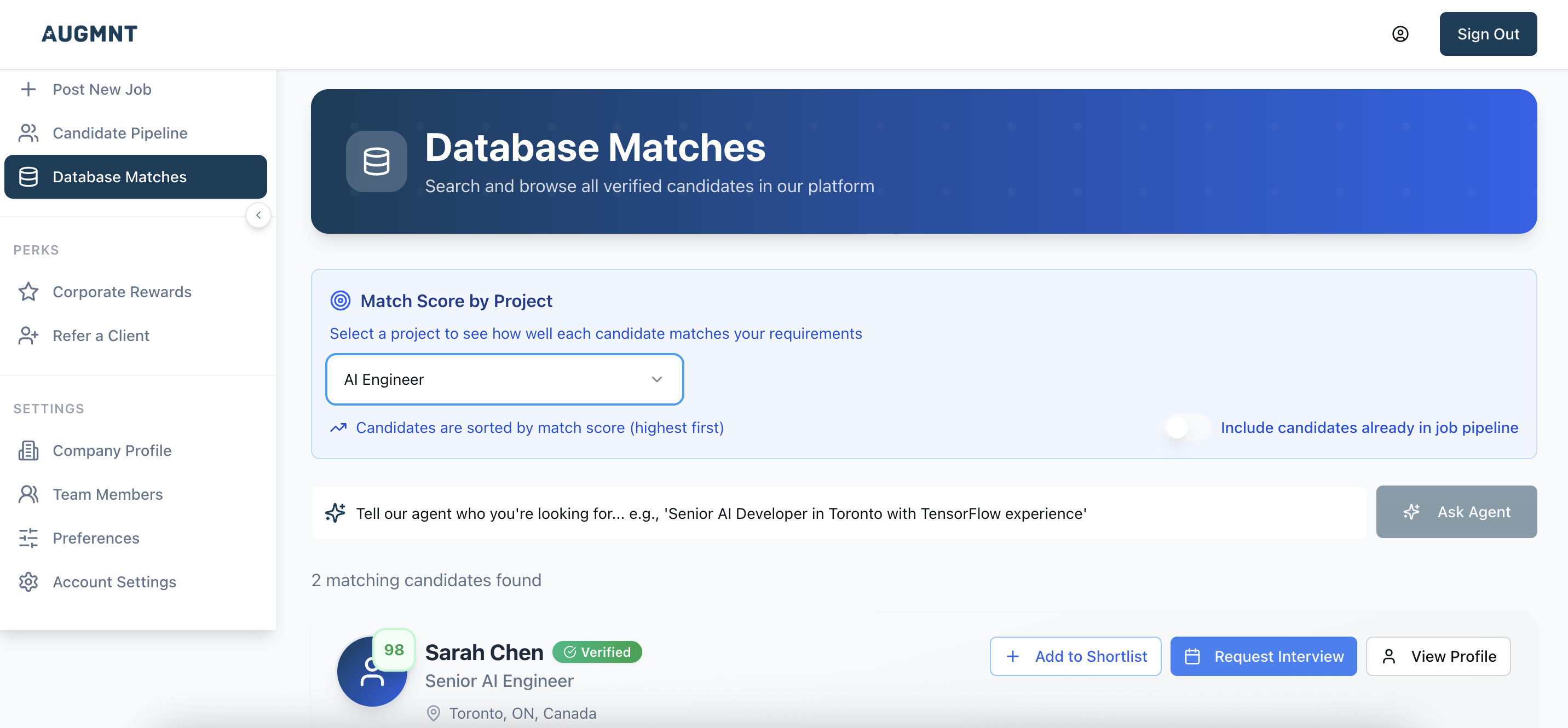1568x728 pixels.
Task: Click the Match Score target icon
Action: (x=340, y=301)
